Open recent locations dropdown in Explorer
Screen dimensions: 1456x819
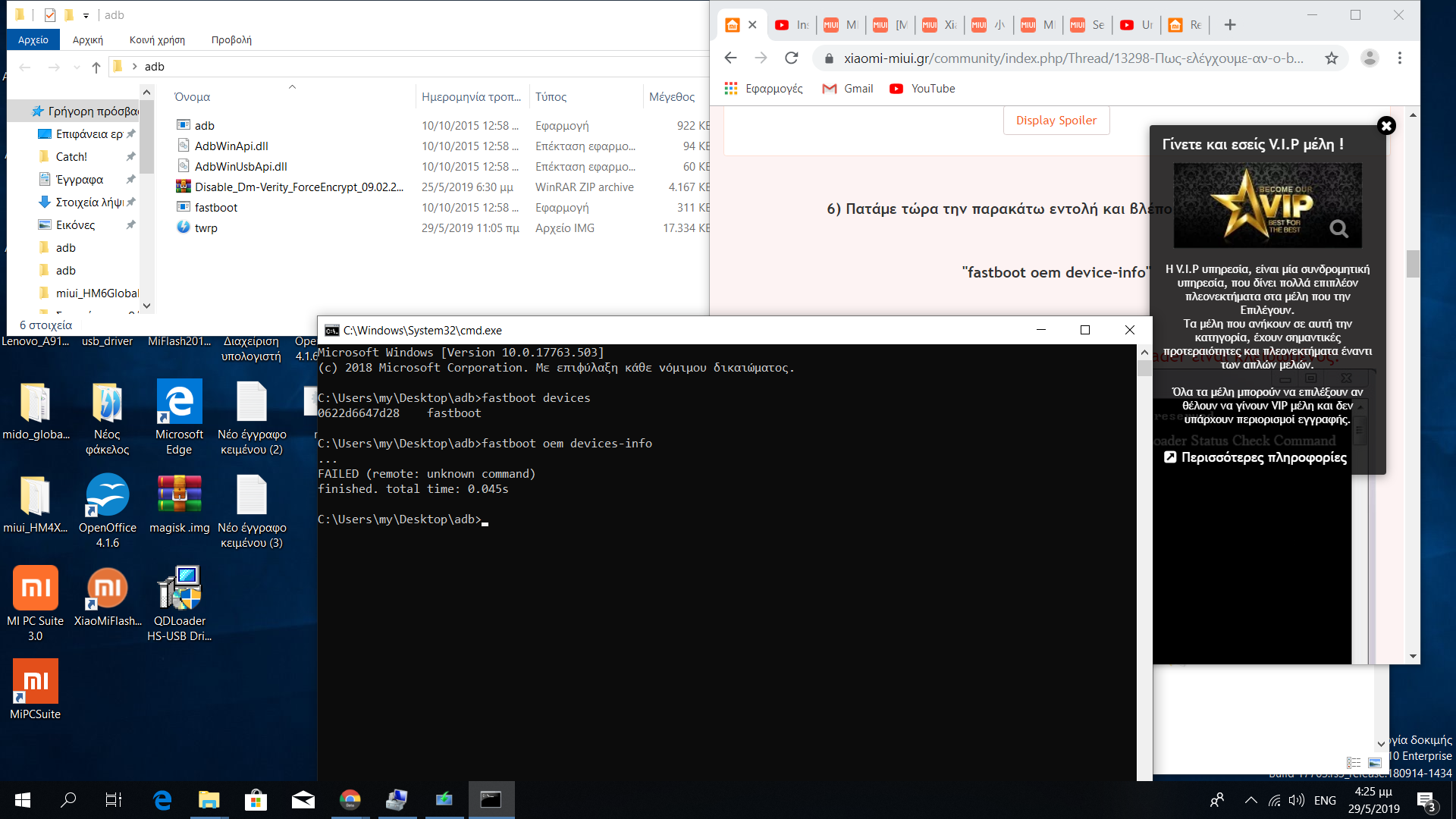tap(77, 67)
